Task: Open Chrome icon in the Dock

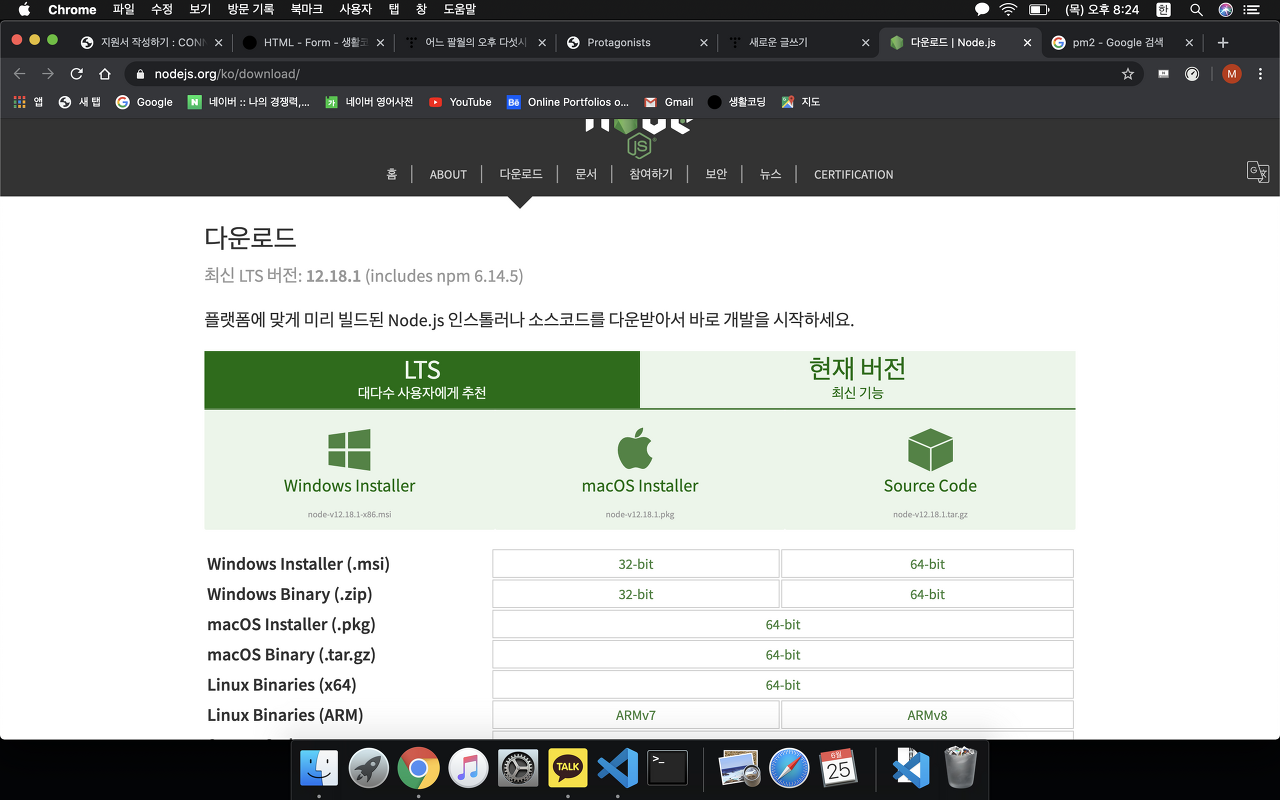Action: click(x=418, y=768)
